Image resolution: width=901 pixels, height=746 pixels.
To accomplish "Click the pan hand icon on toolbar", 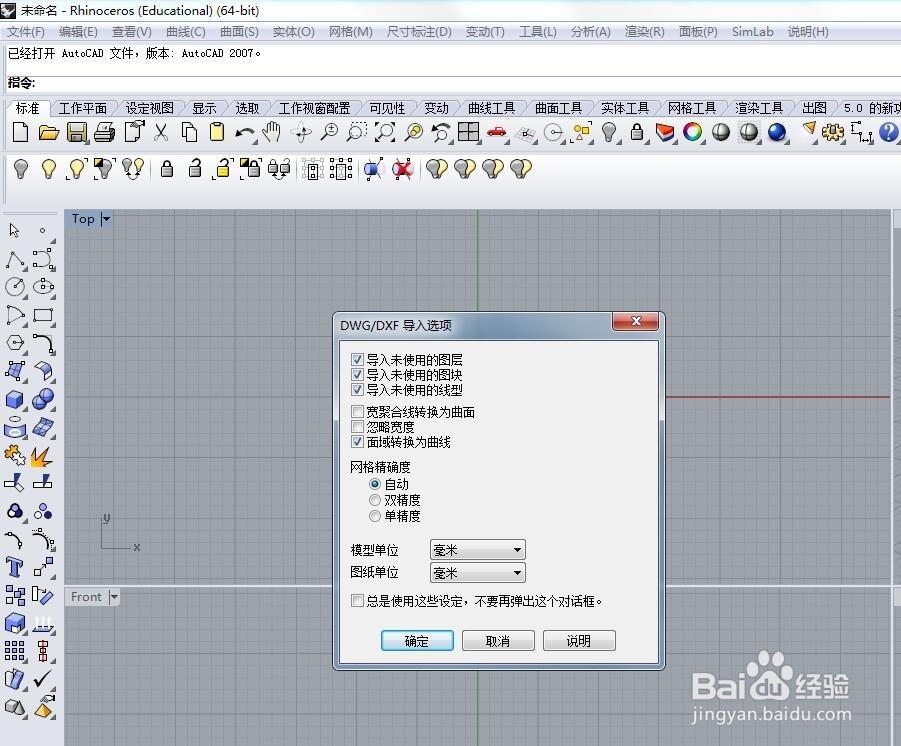I will click(273, 132).
